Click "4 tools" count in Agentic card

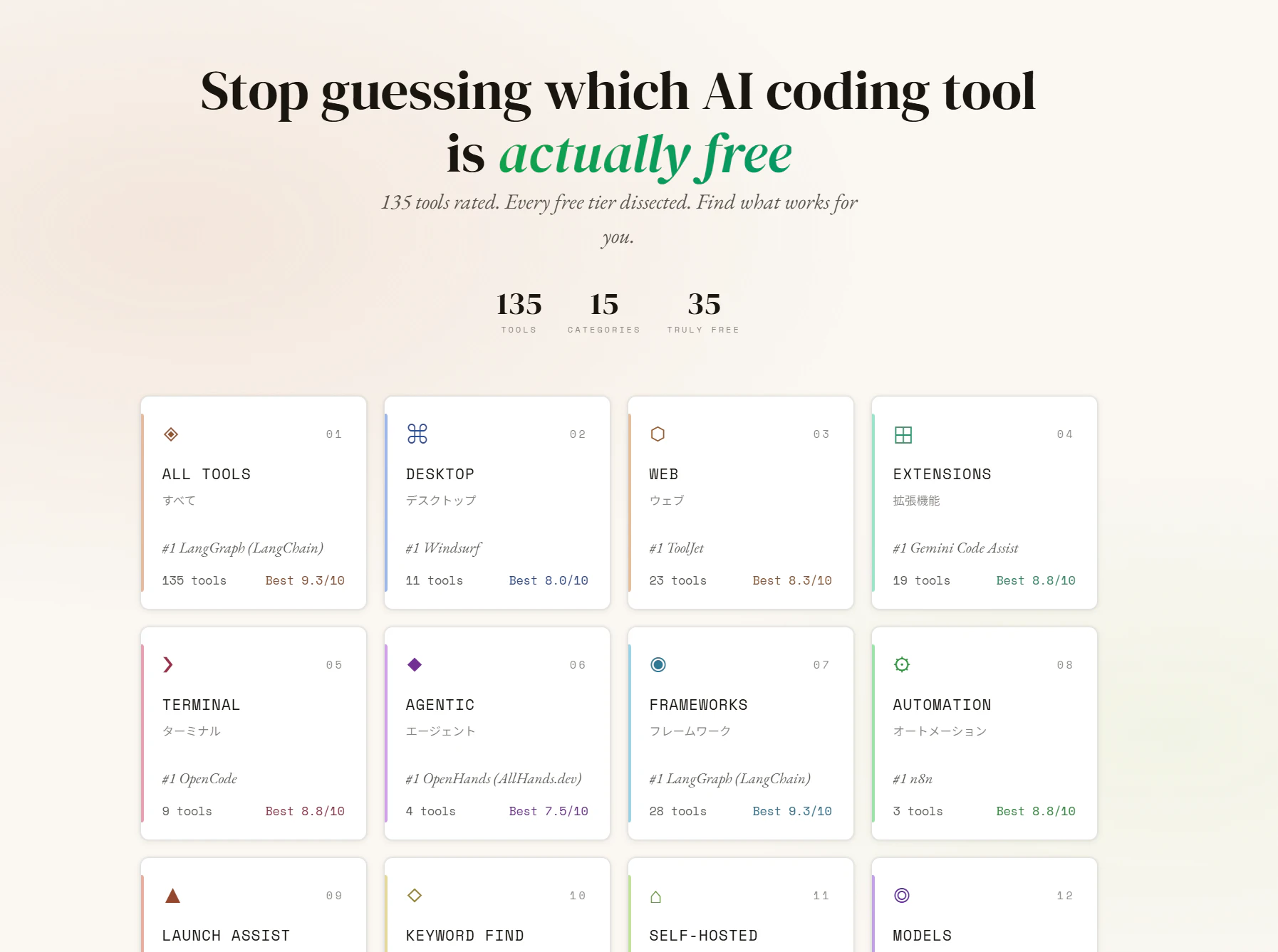pyautogui.click(x=431, y=812)
